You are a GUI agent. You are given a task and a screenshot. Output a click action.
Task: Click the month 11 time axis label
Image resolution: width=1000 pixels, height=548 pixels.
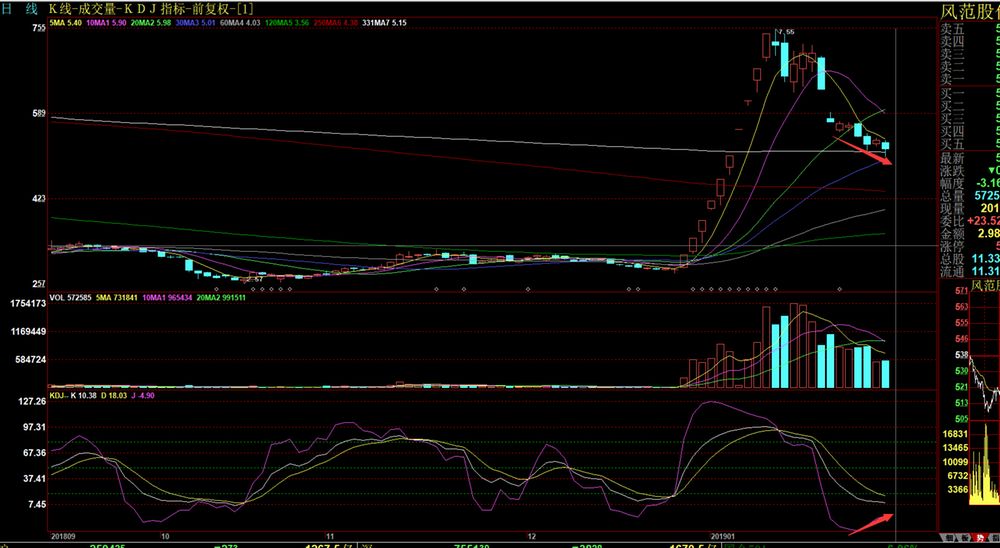click(330, 537)
